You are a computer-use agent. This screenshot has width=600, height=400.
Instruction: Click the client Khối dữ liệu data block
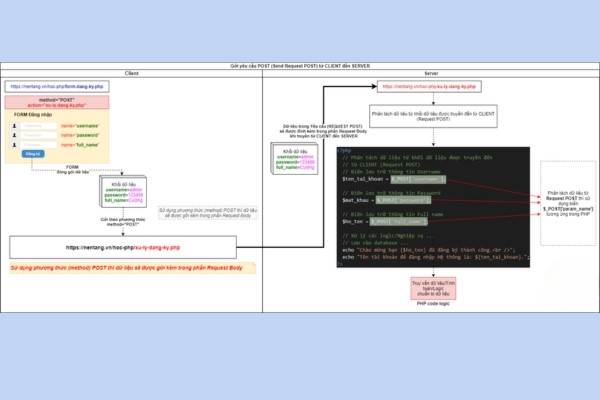123,191
